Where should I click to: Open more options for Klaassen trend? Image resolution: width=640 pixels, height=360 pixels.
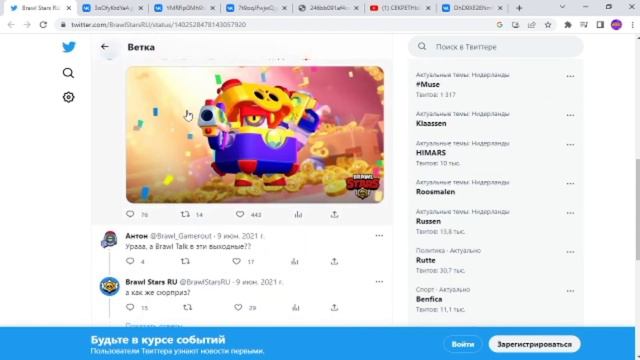(x=570, y=116)
